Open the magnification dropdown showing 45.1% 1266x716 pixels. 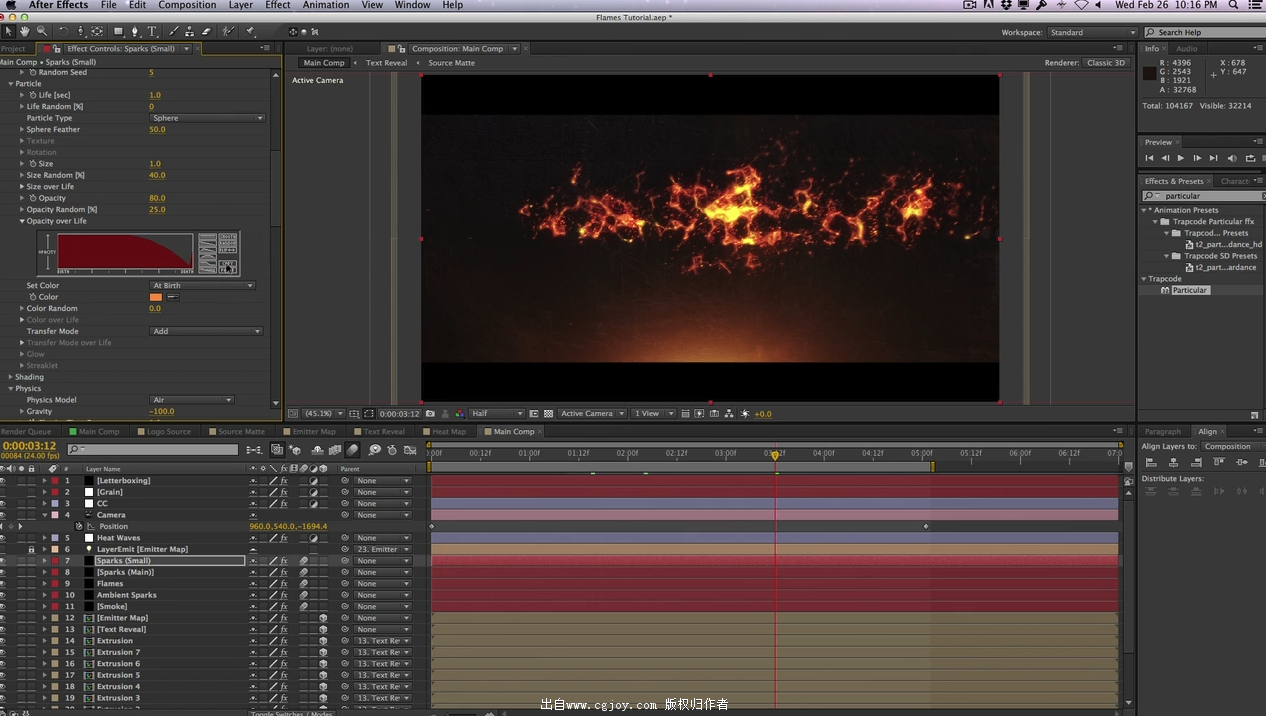[x=324, y=413]
